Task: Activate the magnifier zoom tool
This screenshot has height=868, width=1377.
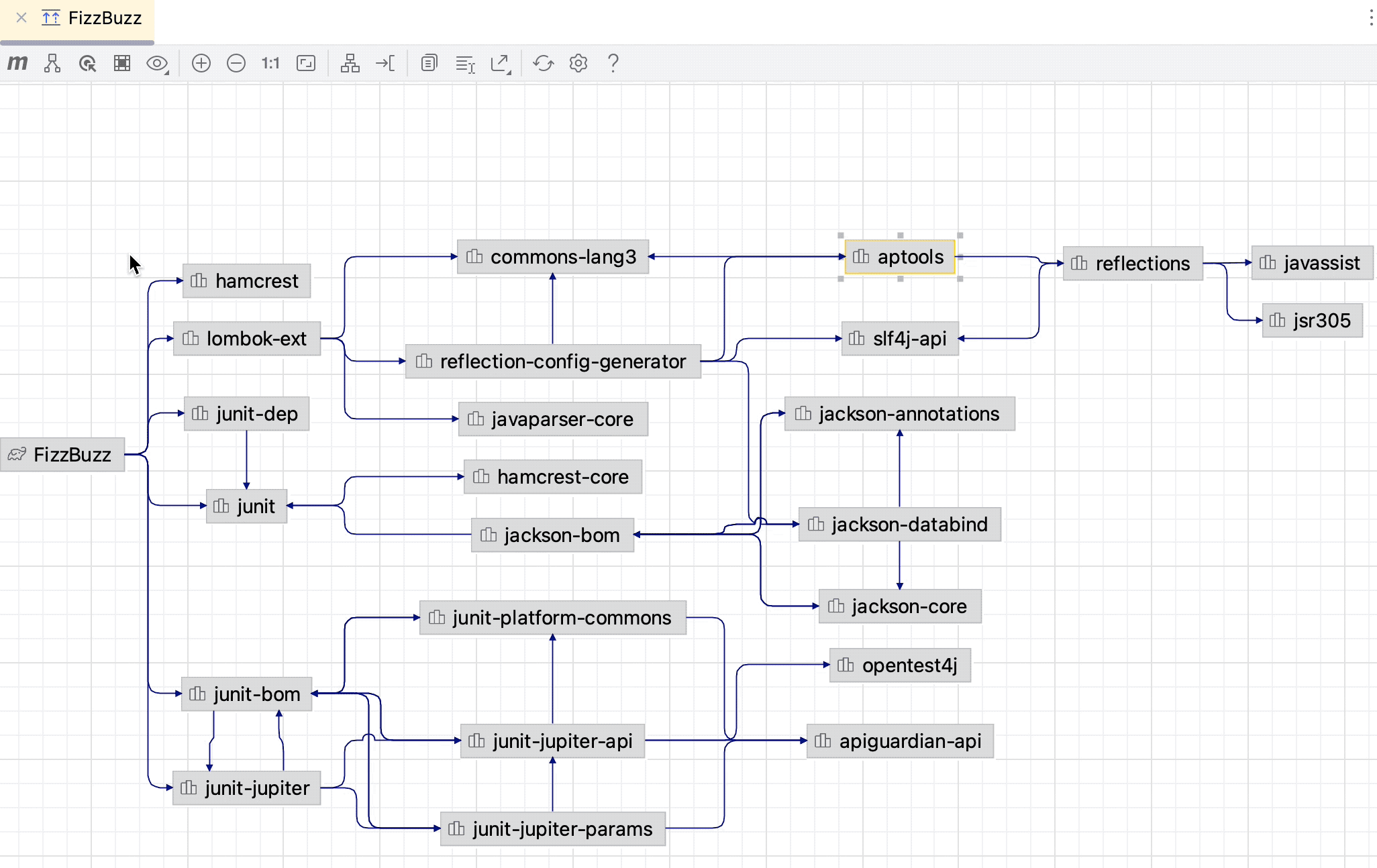Action: [x=87, y=63]
